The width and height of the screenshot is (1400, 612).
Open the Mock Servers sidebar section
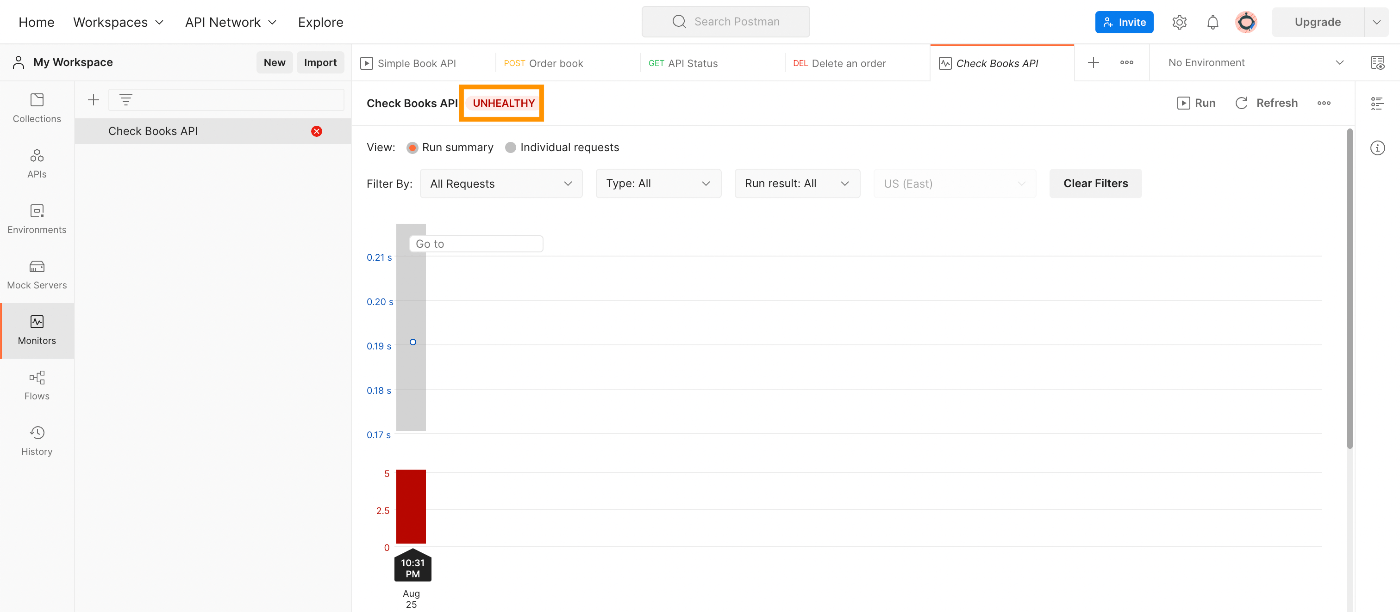coord(37,274)
